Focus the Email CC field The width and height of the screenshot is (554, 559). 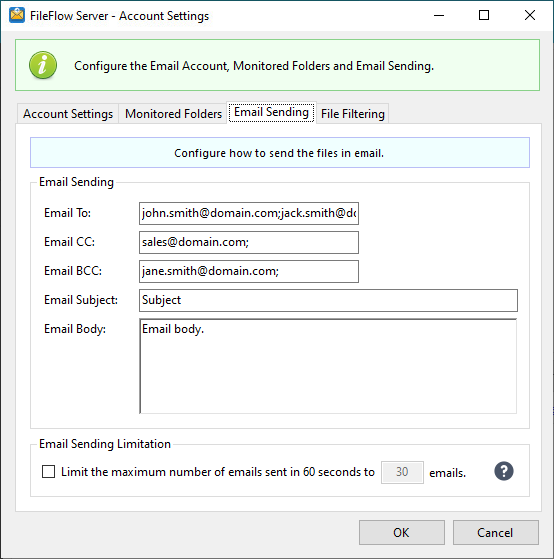pyautogui.click(x=249, y=242)
